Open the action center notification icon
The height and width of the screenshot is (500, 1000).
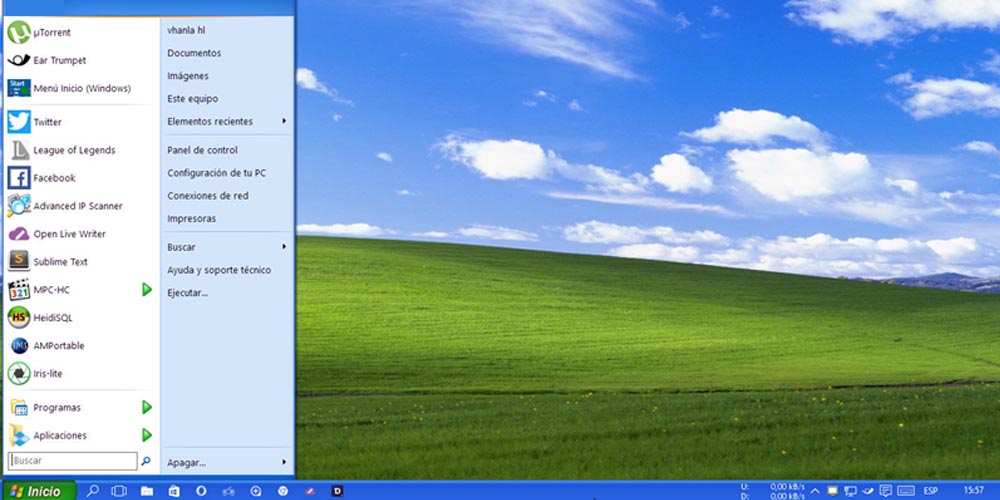885,490
